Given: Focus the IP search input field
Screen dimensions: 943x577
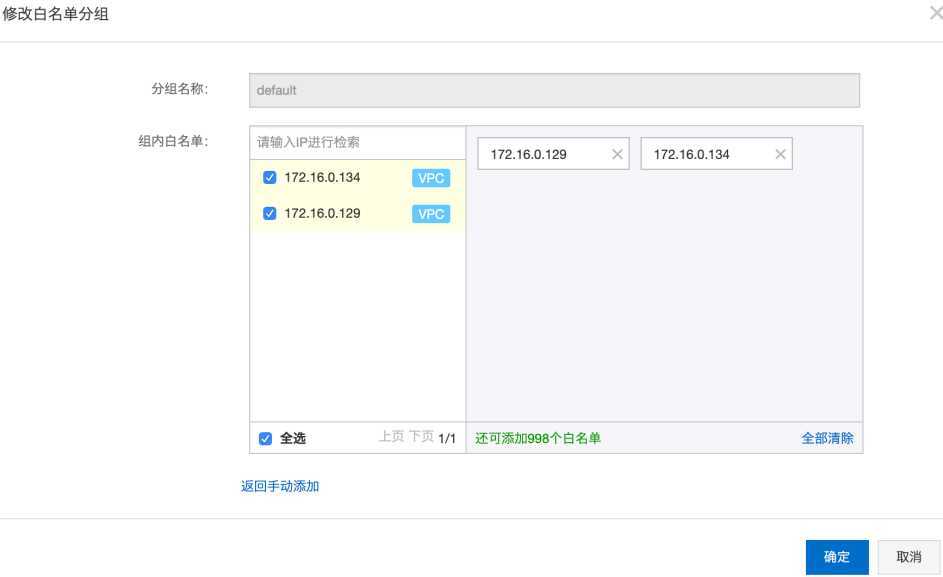Looking at the screenshot, I should coord(358,143).
